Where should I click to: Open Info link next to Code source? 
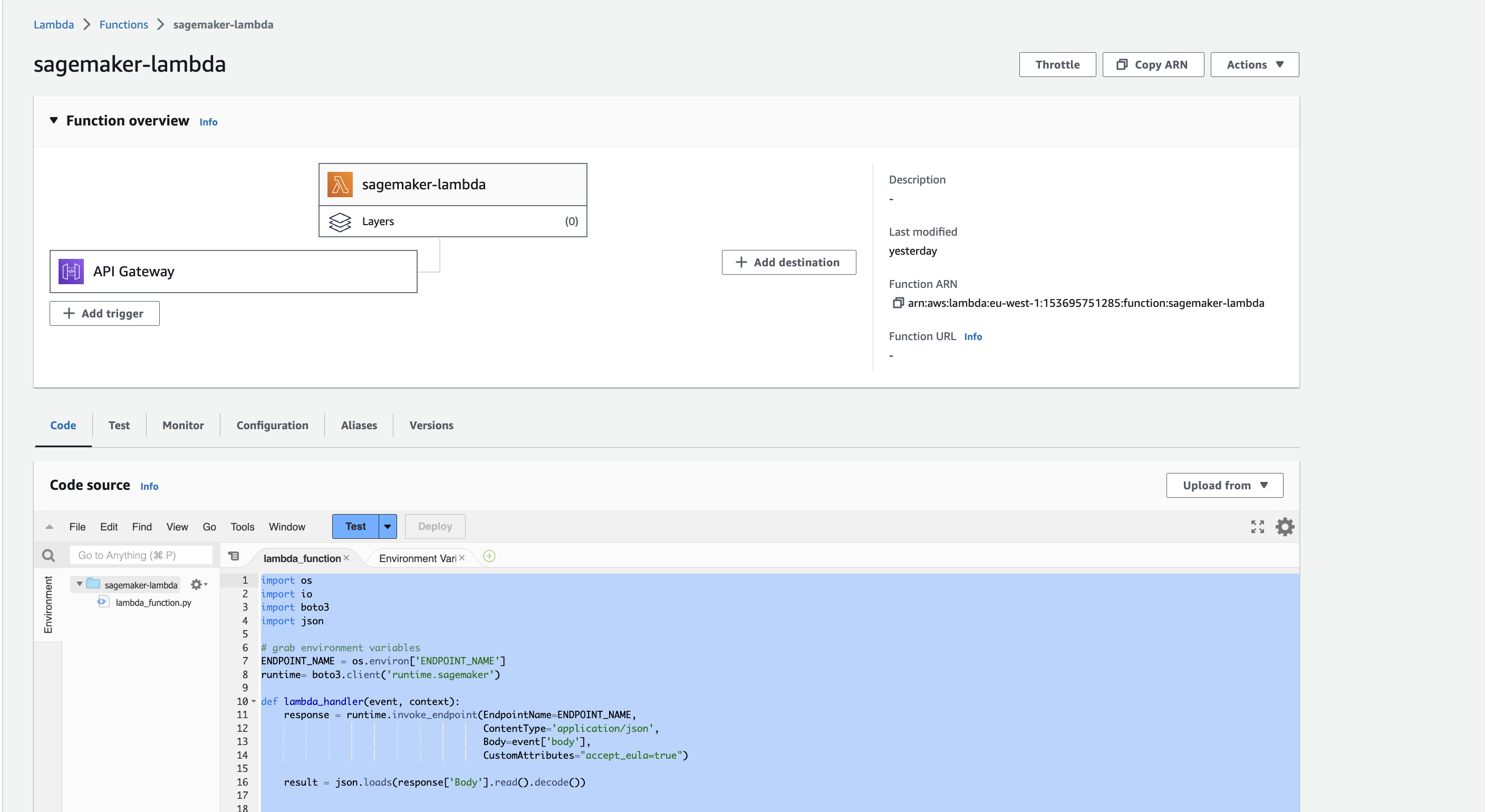(x=149, y=486)
